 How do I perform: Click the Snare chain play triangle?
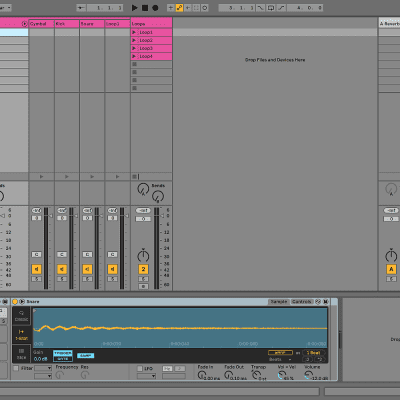tap(92, 177)
